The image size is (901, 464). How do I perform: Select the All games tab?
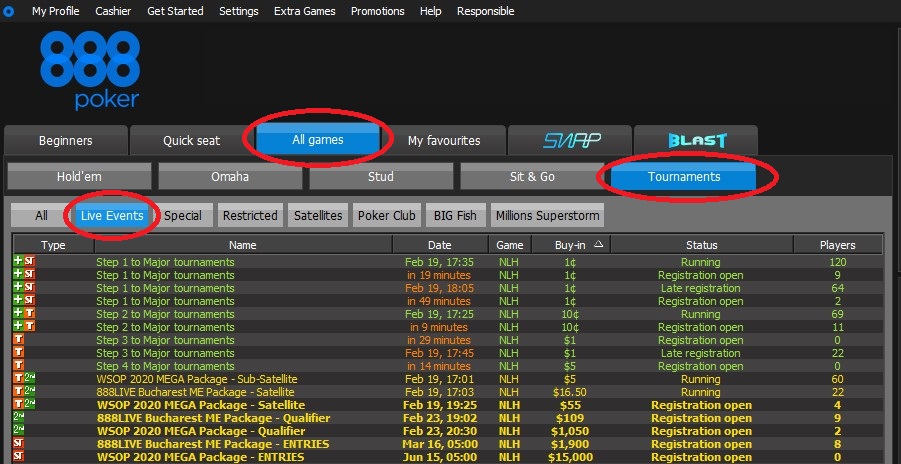click(318, 139)
